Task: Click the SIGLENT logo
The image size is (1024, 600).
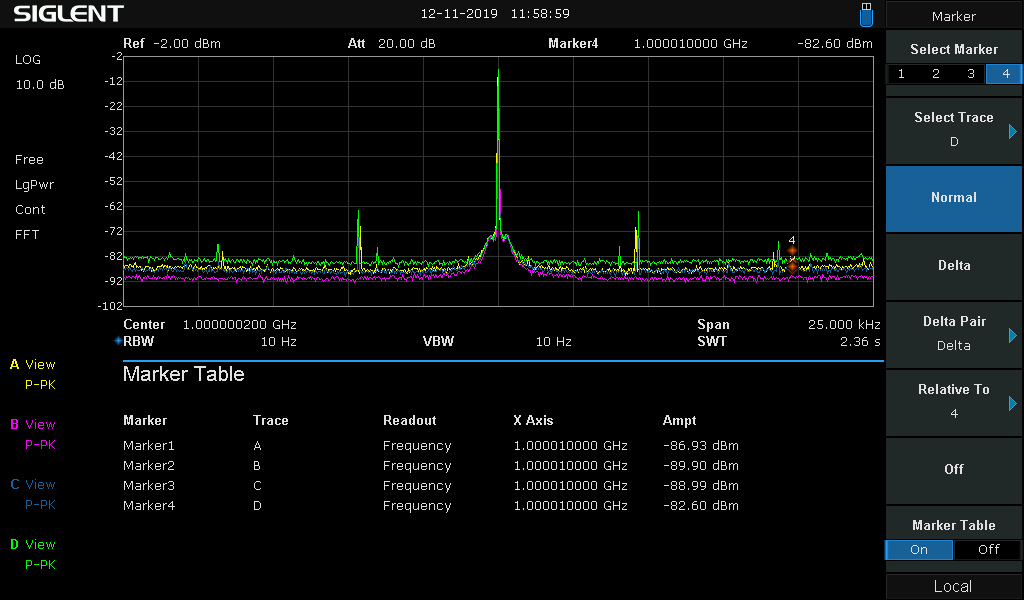Action: (x=69, y=14)
